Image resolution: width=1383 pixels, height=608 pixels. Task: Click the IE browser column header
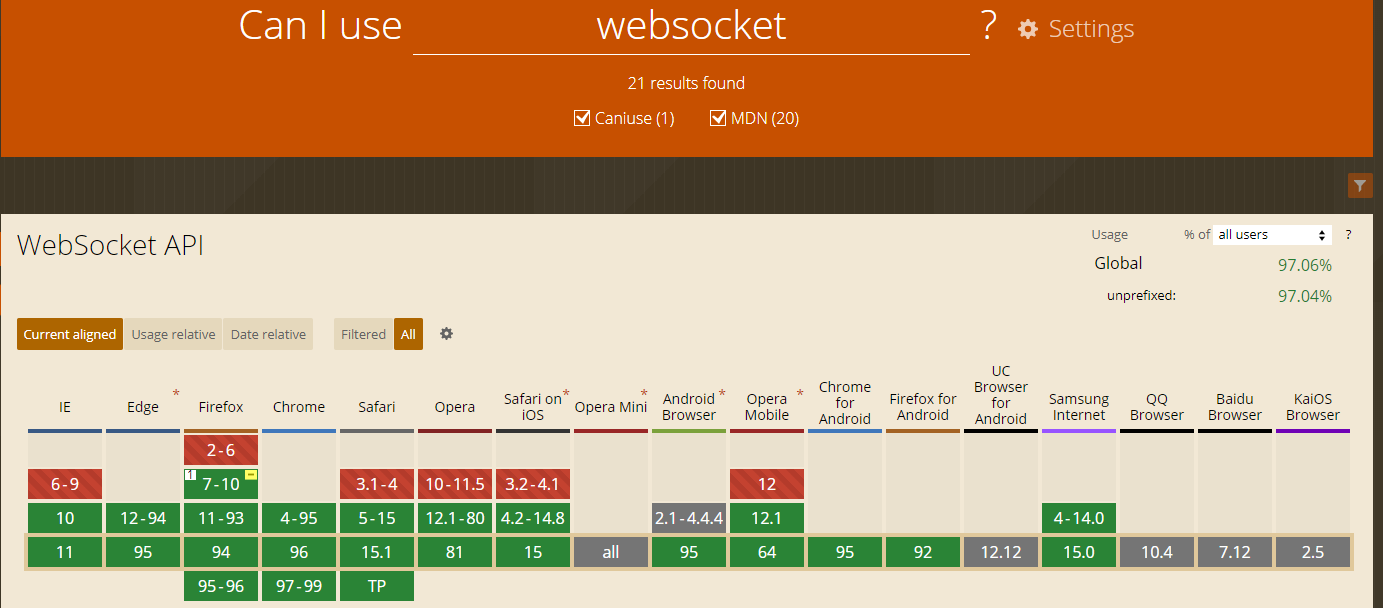[x=65, y=407]
